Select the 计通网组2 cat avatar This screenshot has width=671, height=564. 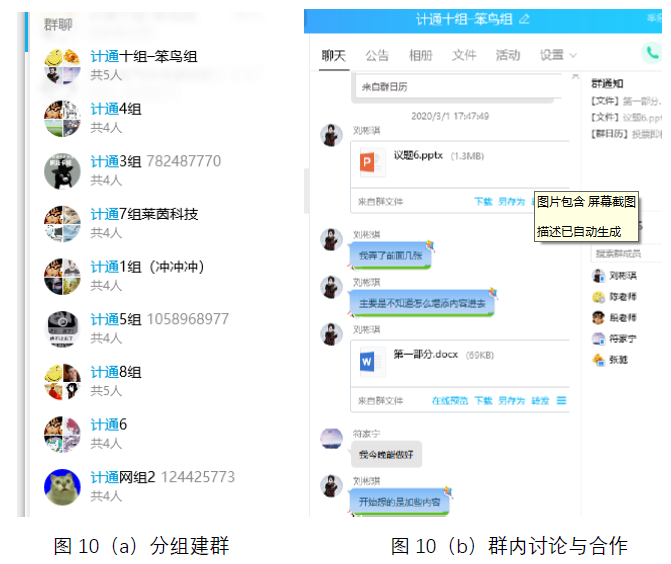[x=62, y=486]
